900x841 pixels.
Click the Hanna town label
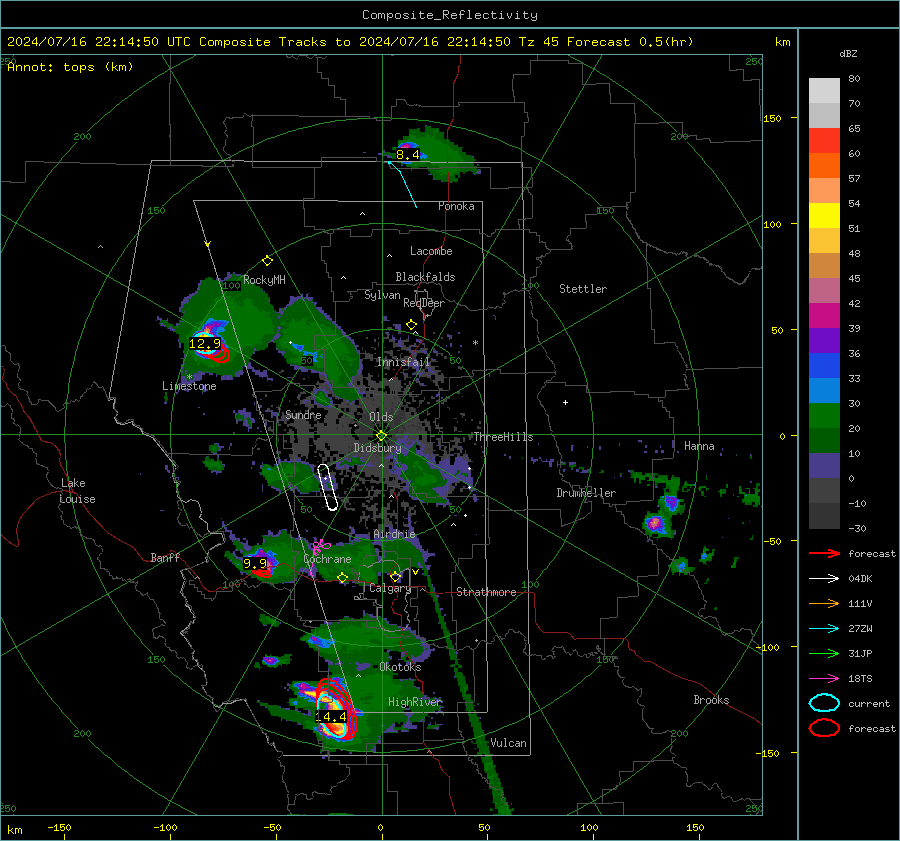coord(699,446)
